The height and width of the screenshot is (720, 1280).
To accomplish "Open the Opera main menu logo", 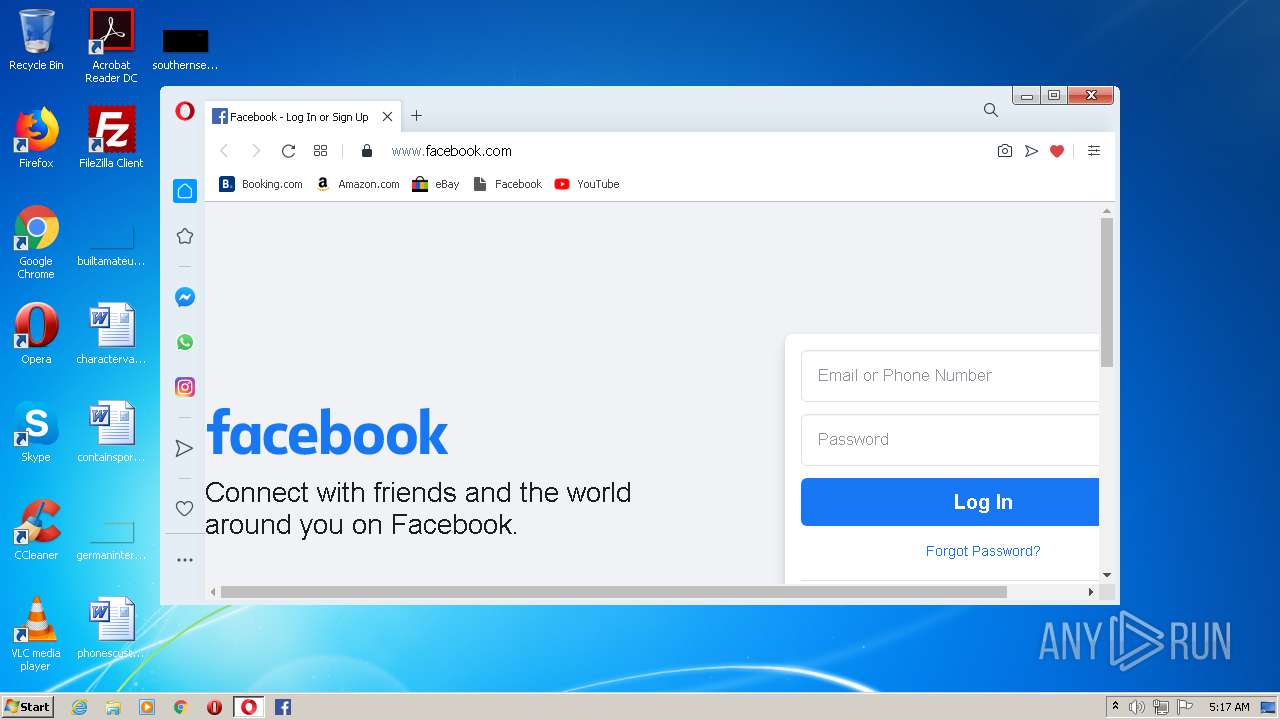I will [185, 111].
